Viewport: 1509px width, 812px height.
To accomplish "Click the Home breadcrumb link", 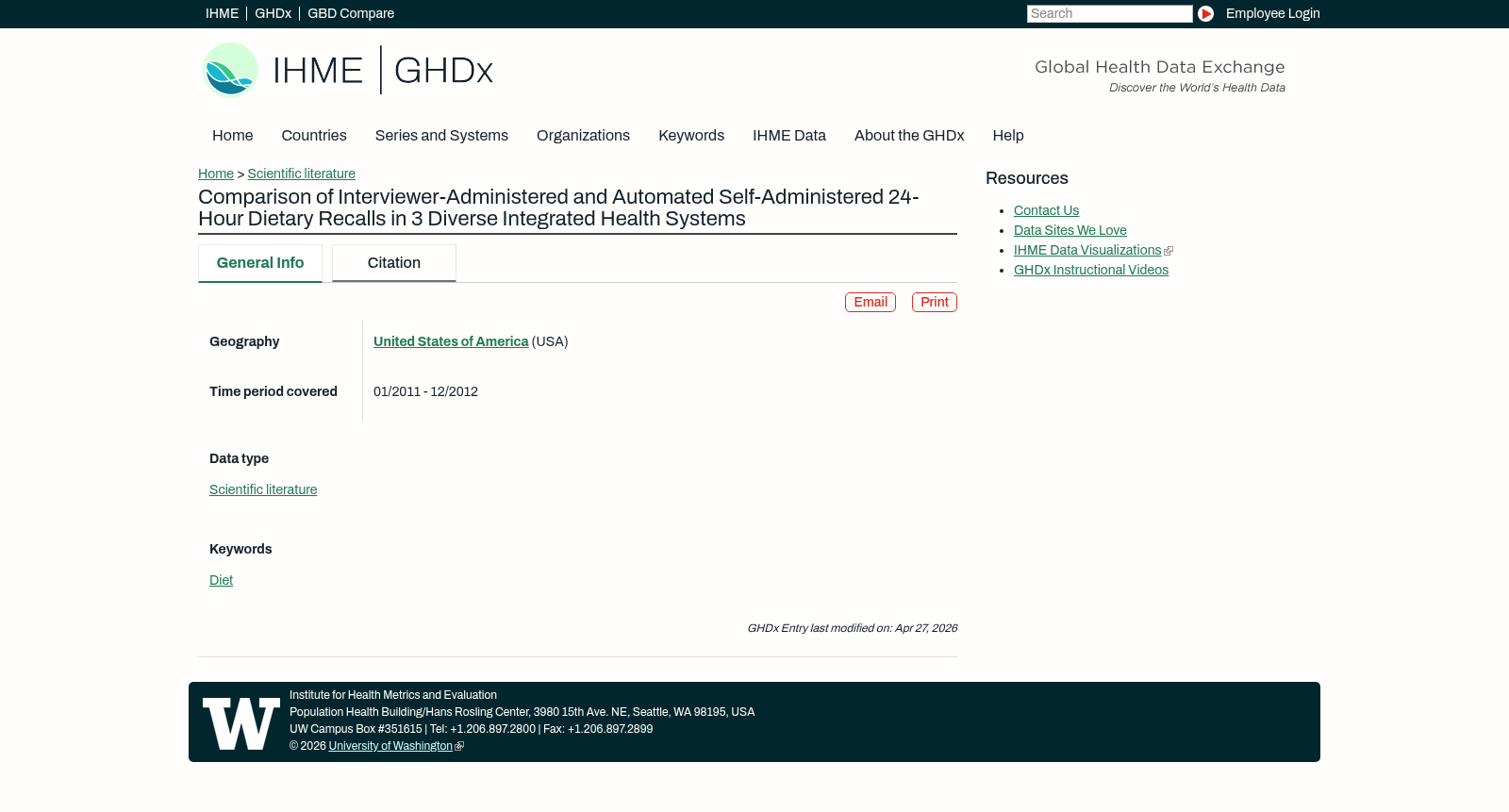I will click(x=216, y=174).
